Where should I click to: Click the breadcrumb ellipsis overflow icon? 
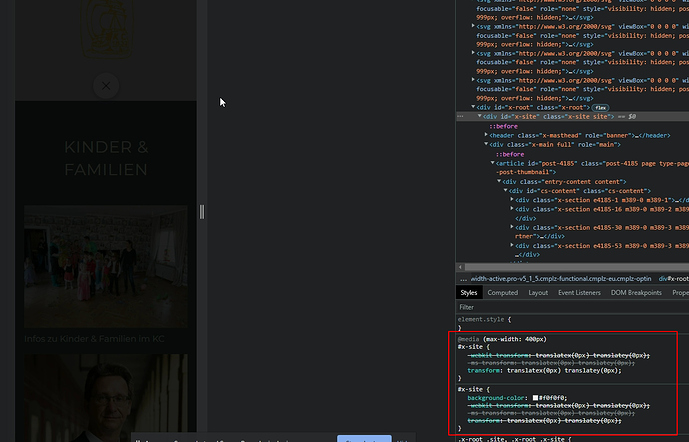[463, 278]
